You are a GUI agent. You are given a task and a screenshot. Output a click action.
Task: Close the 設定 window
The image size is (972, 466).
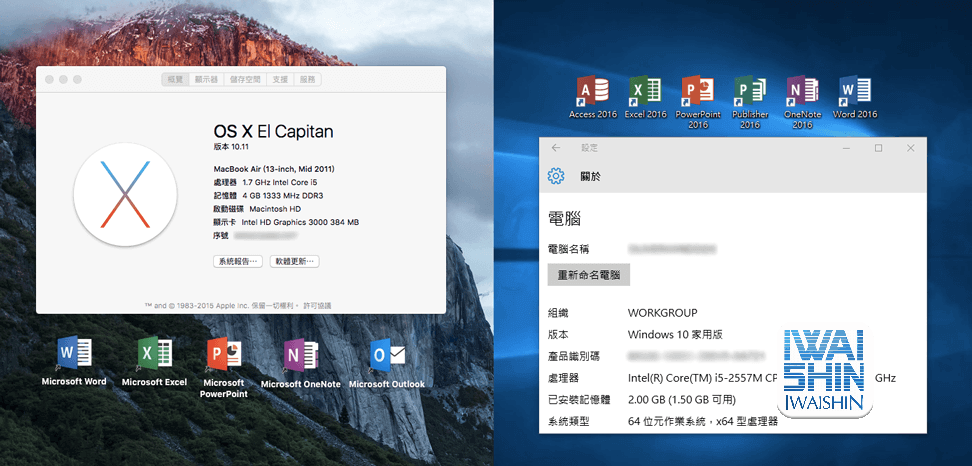[x=911, y=148]
